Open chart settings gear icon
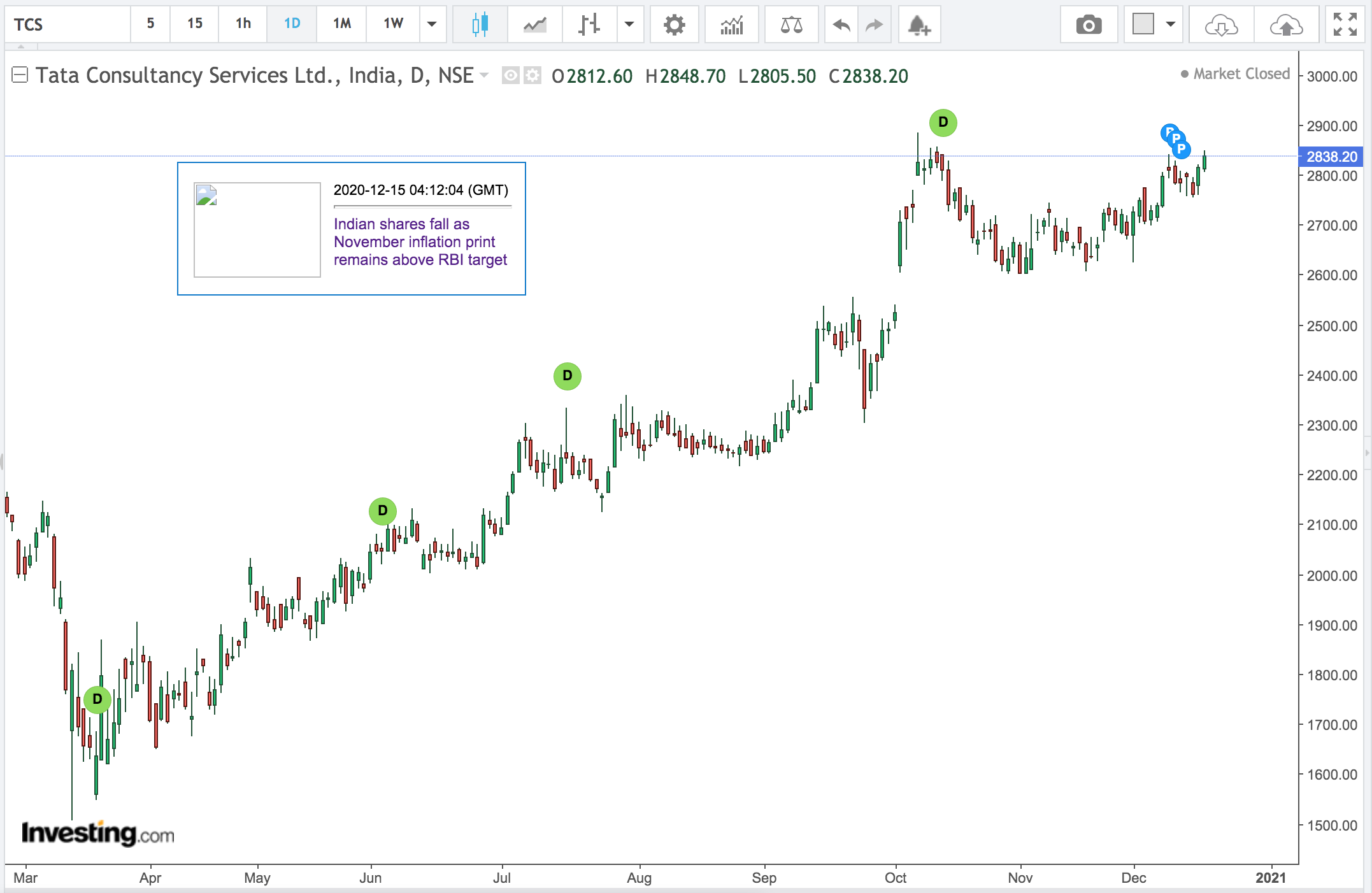The image size is (1372, 893). tap(674, 25)
